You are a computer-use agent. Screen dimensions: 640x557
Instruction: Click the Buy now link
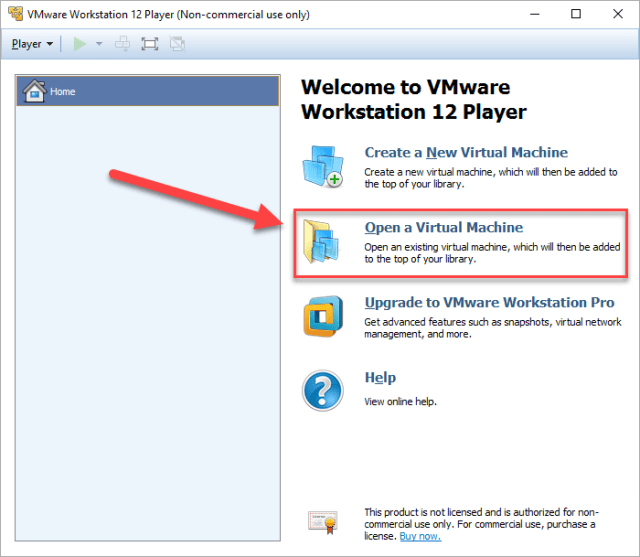point(420,536)
